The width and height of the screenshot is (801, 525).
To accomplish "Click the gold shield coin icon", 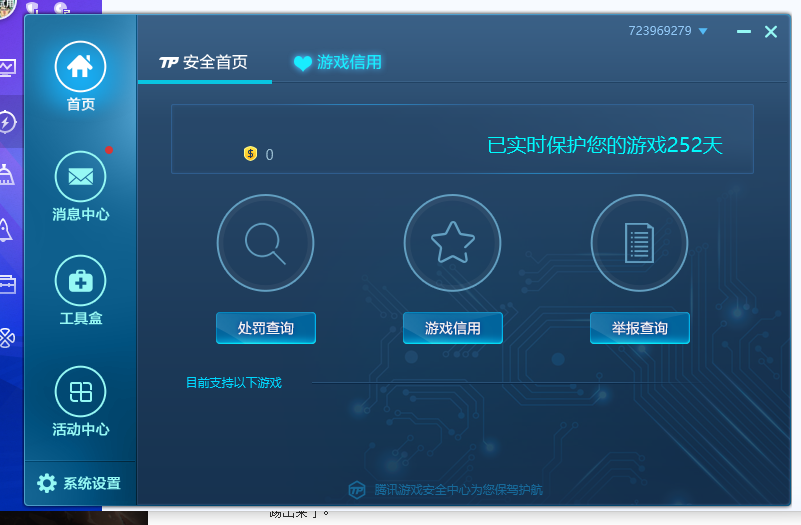I will (x=250, y=153).
